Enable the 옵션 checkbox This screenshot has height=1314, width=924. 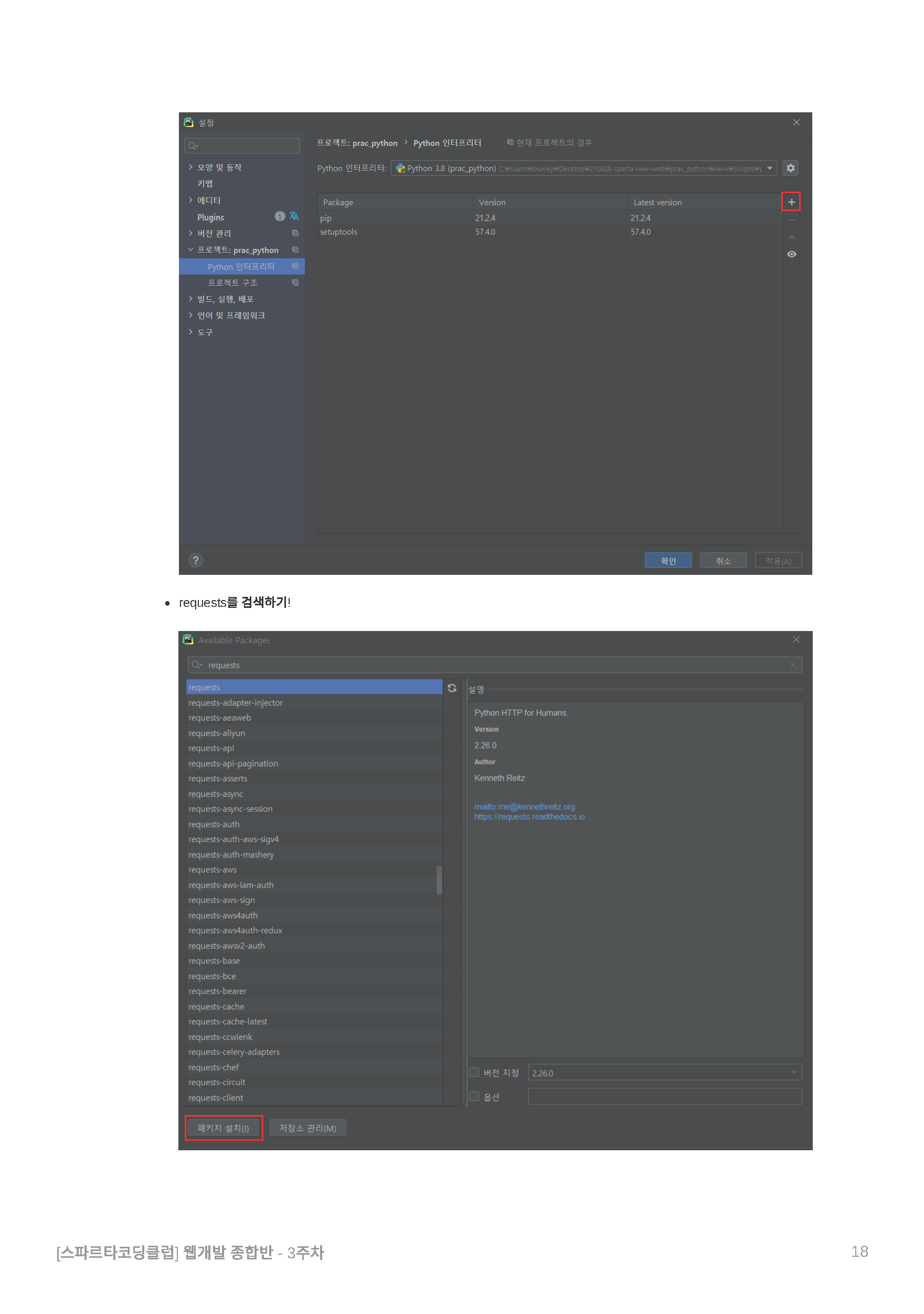[x=474, y=1096]
